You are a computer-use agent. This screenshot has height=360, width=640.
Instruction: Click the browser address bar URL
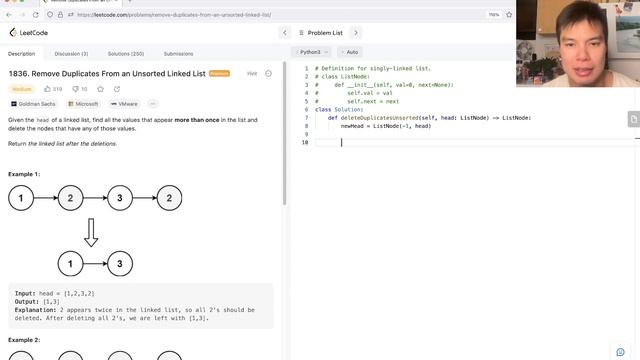pos(174,15)
